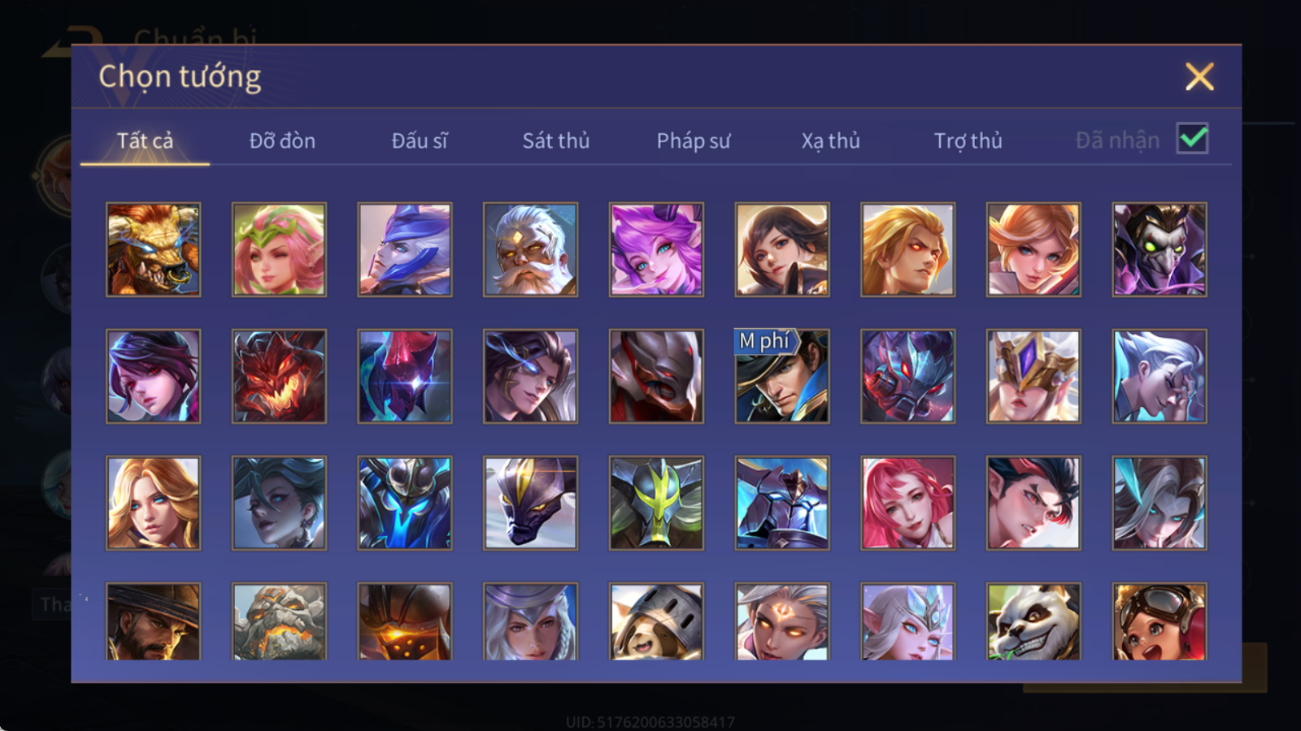Select the purple-haired girl with horns
The height and width of the screenshot is (731, 1301).
656,249
